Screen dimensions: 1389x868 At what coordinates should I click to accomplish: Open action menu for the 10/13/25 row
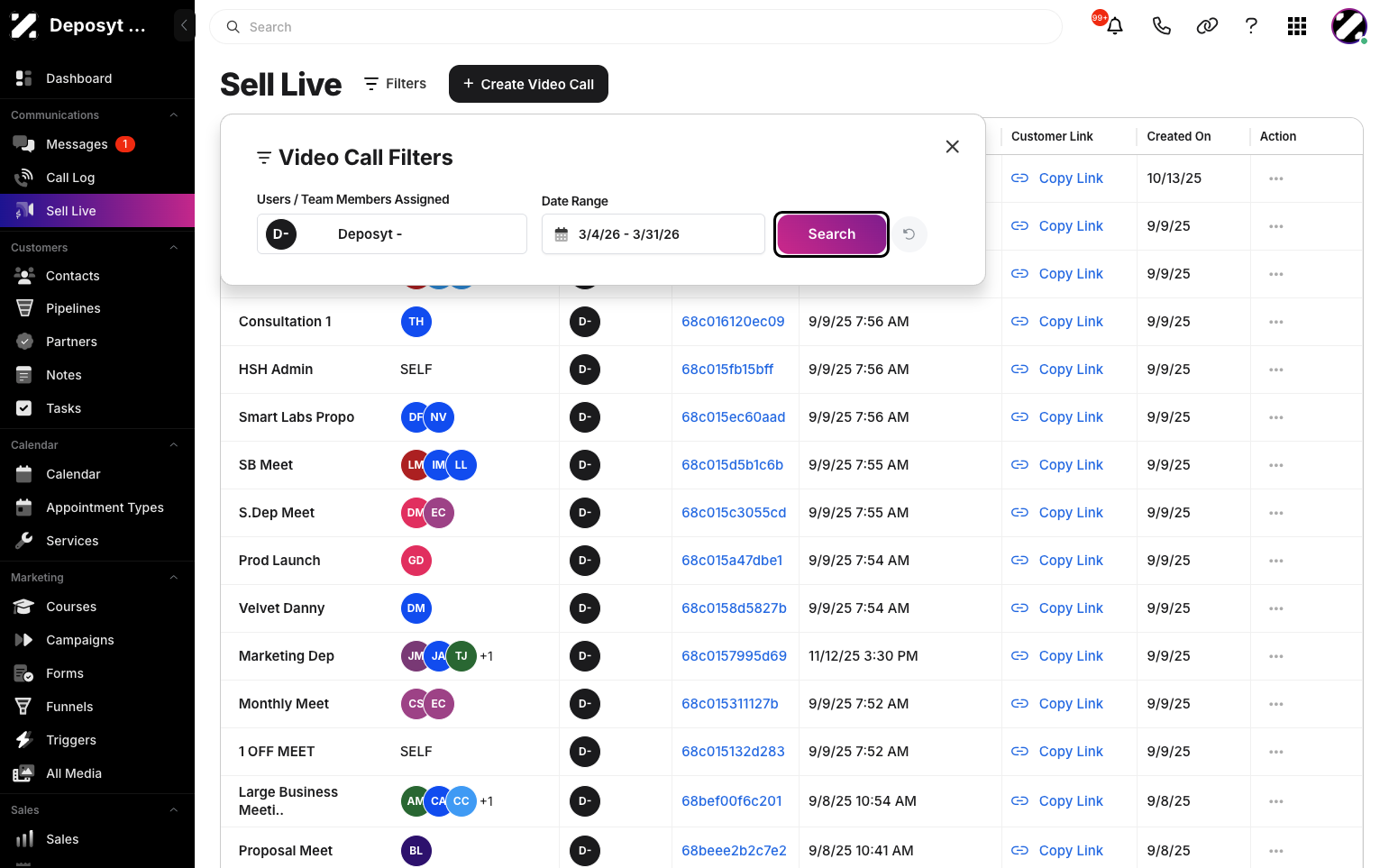point(1275,178)
